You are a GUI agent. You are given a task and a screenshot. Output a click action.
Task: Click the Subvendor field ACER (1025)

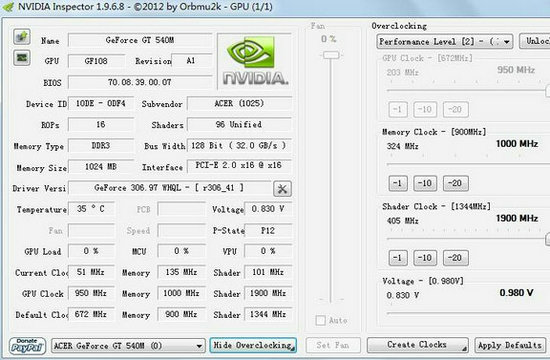coord(240,104)
